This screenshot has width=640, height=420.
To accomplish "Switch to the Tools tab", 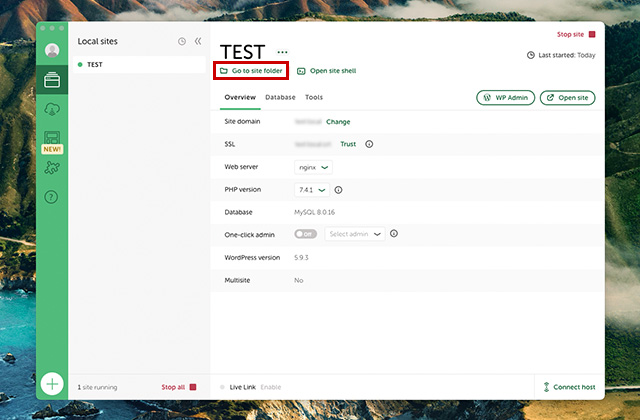I will pyautogui.click(x=314, y=97).
